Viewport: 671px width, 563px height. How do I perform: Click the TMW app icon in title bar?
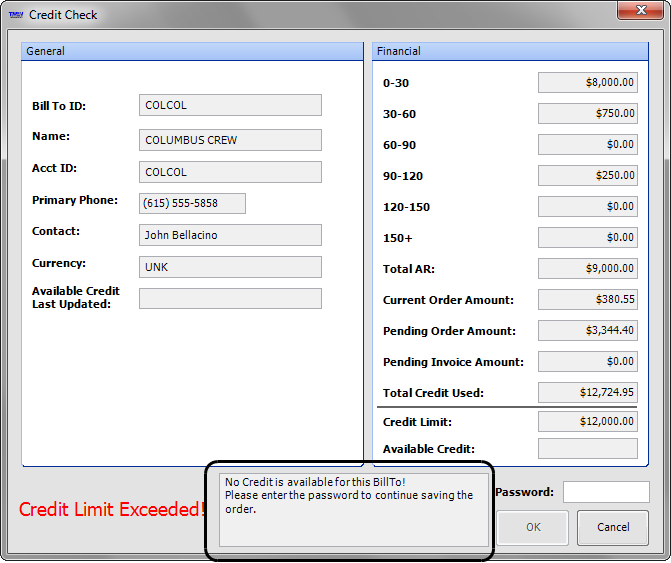click(x=16, y=15)
